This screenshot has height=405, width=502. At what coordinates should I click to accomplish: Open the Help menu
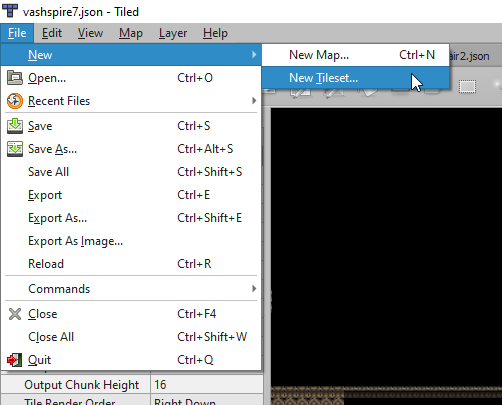(x=215, y=33)
